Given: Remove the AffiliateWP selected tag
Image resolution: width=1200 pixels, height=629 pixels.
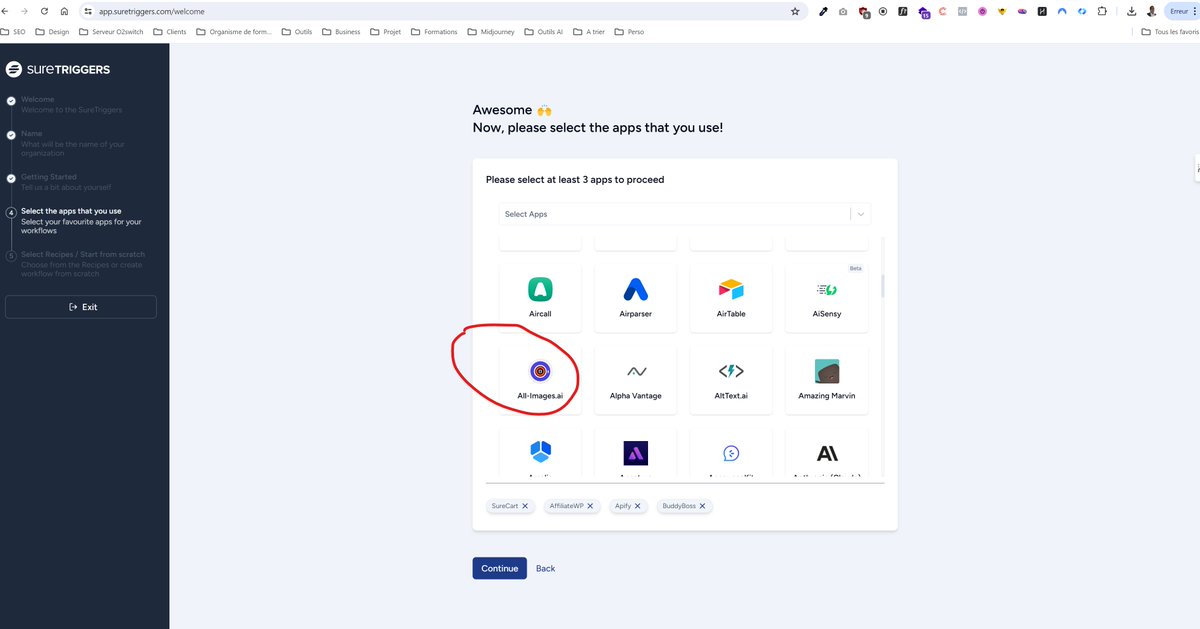Looking at the screenshot, I should (x=590, y=506).
